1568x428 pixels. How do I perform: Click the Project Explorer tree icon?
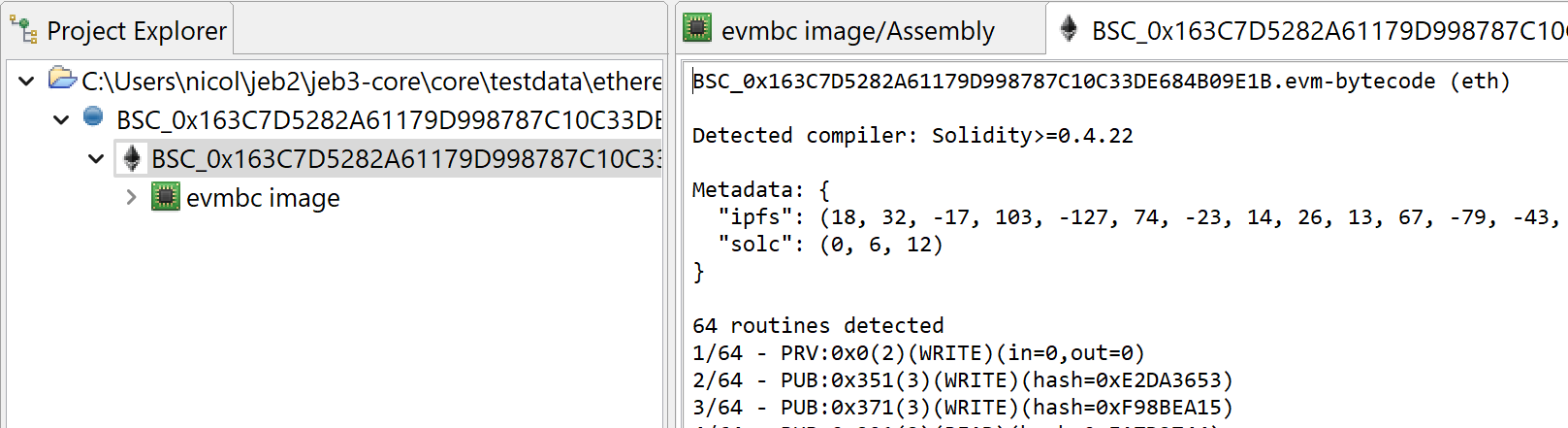pos(22,31)
